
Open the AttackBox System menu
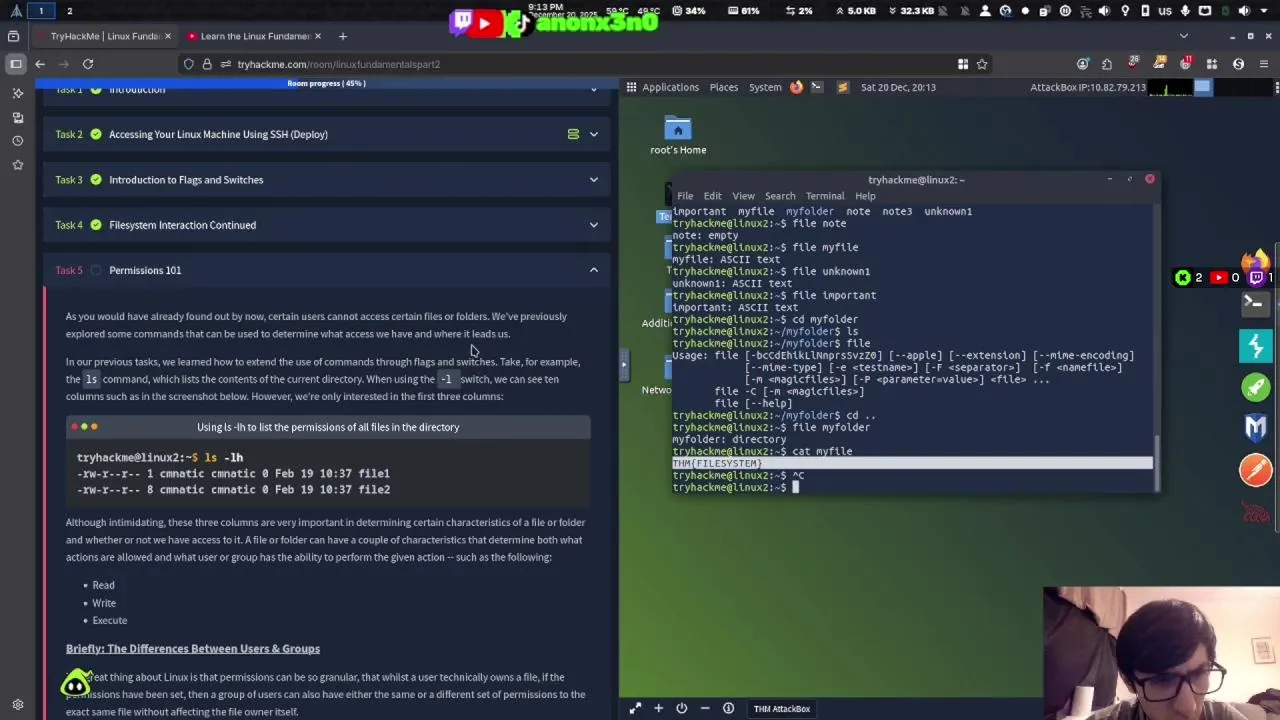coord(765,87)
